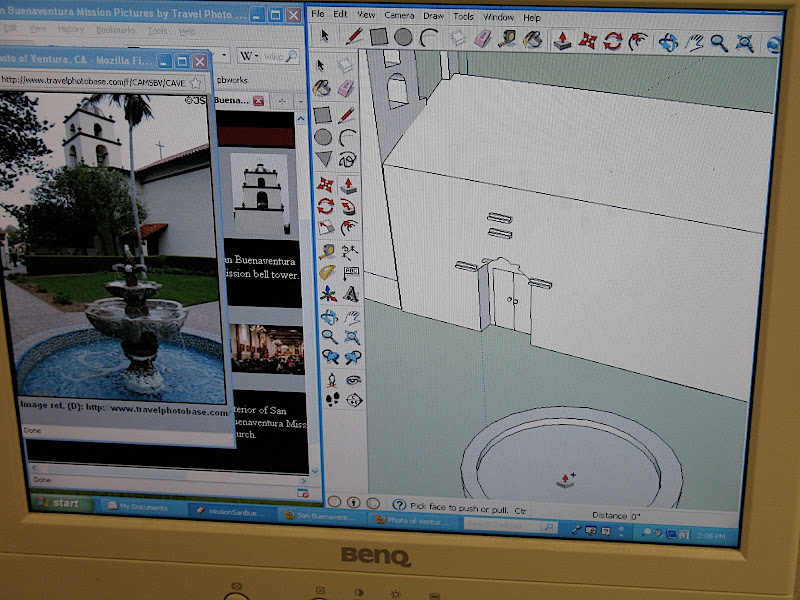
Task: Select the Dimension tool in the left palette
Action: click(349, 251)
